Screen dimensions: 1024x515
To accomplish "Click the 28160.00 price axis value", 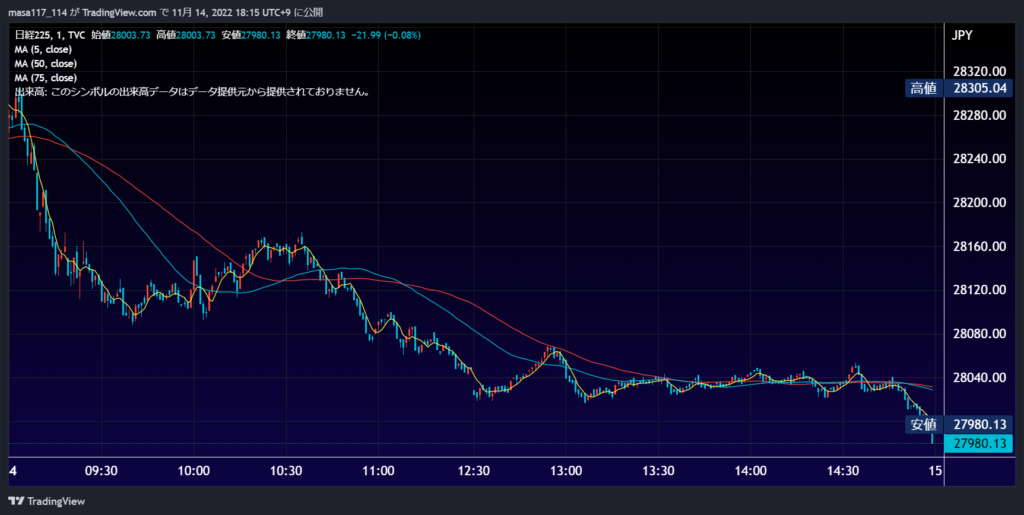I will 979,246.
